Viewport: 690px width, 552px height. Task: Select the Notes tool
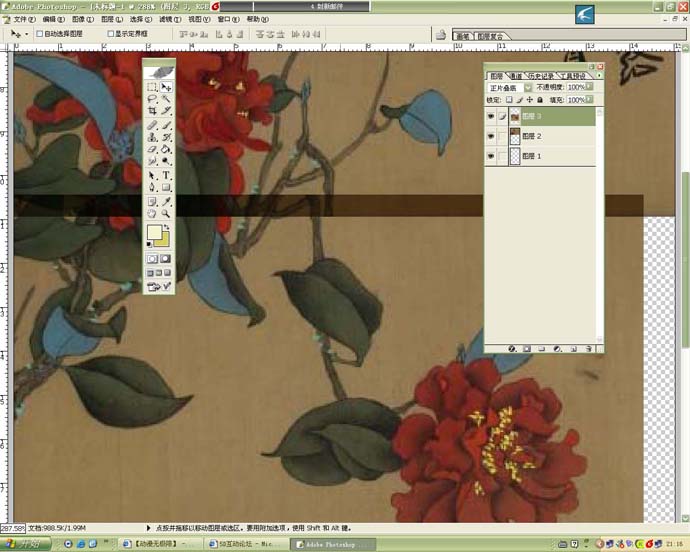pyautogui.click(x=152, y=202)
